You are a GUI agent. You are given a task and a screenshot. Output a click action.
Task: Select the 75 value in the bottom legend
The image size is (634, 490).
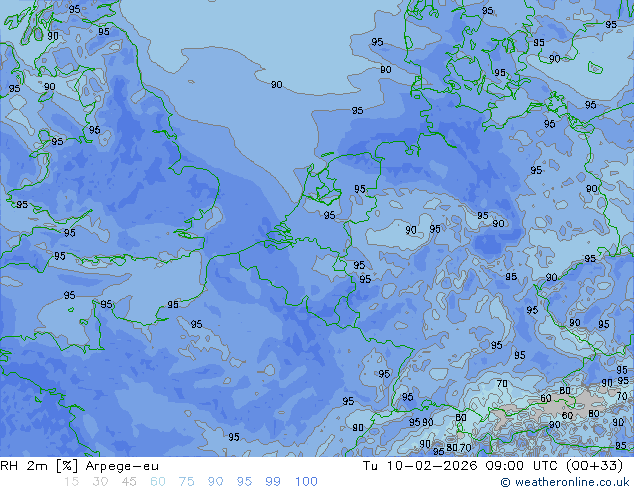click(186, 482)
